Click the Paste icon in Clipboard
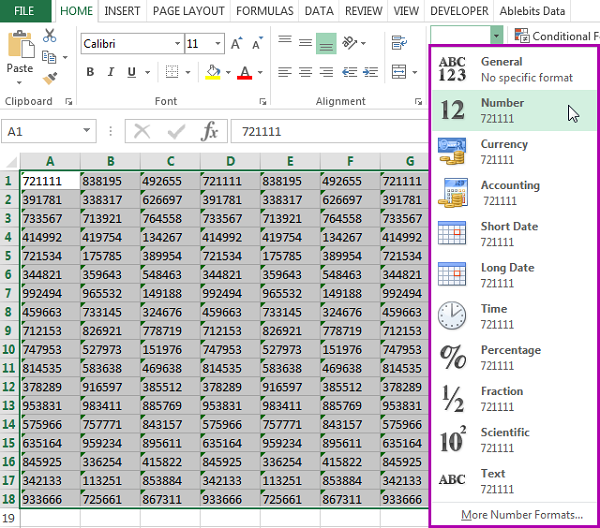600x528 pixels. (x=20, y=52)
